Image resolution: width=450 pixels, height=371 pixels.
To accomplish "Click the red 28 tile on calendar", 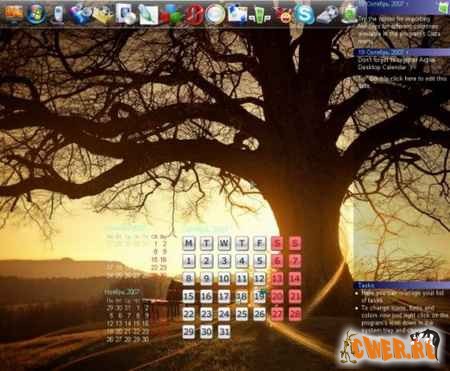I will (x=295, y=314).
